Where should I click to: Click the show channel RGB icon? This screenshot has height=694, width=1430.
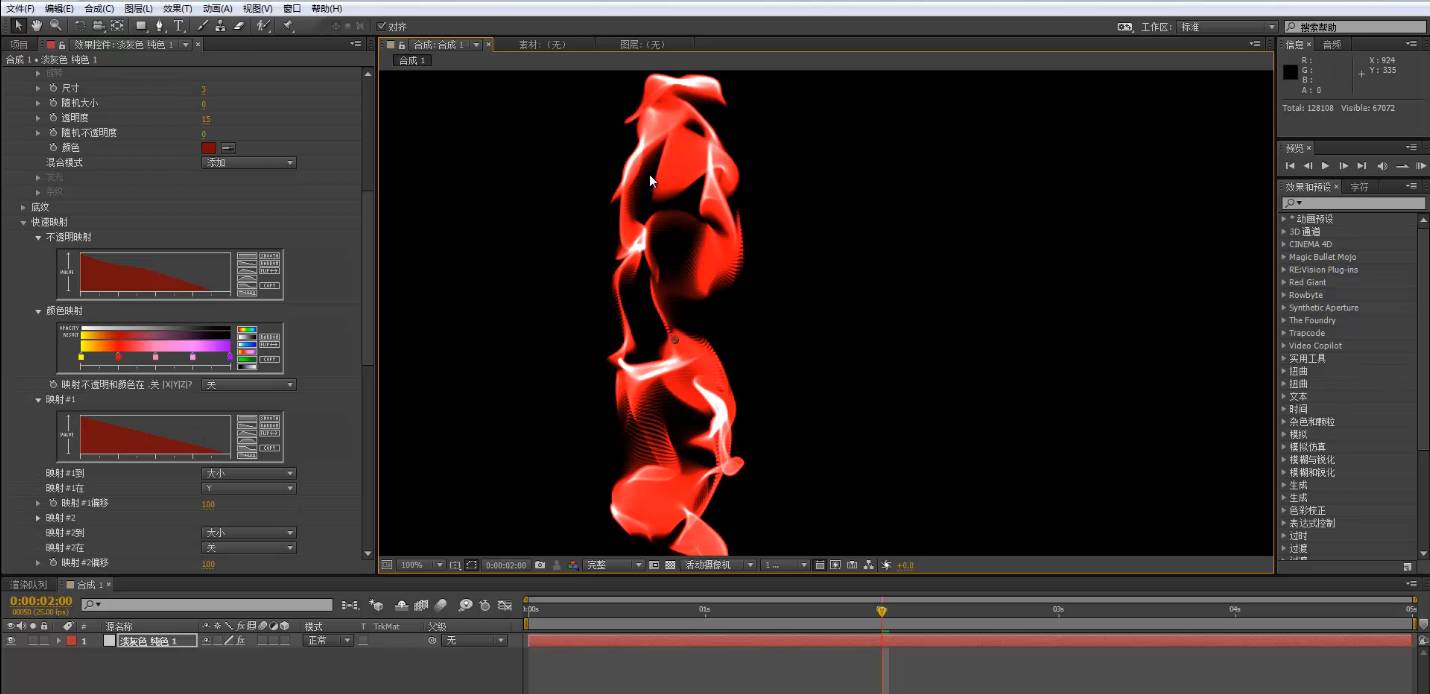tap(573, 565)
